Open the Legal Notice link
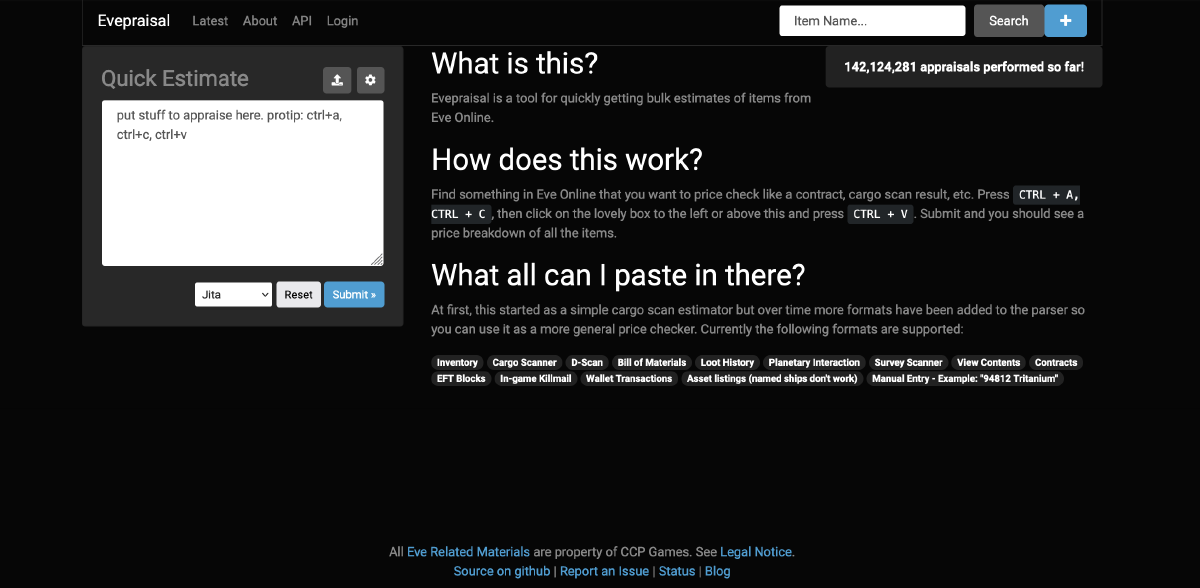The height and width of the screenshot is (588, 1200). [x=756, y=551]
